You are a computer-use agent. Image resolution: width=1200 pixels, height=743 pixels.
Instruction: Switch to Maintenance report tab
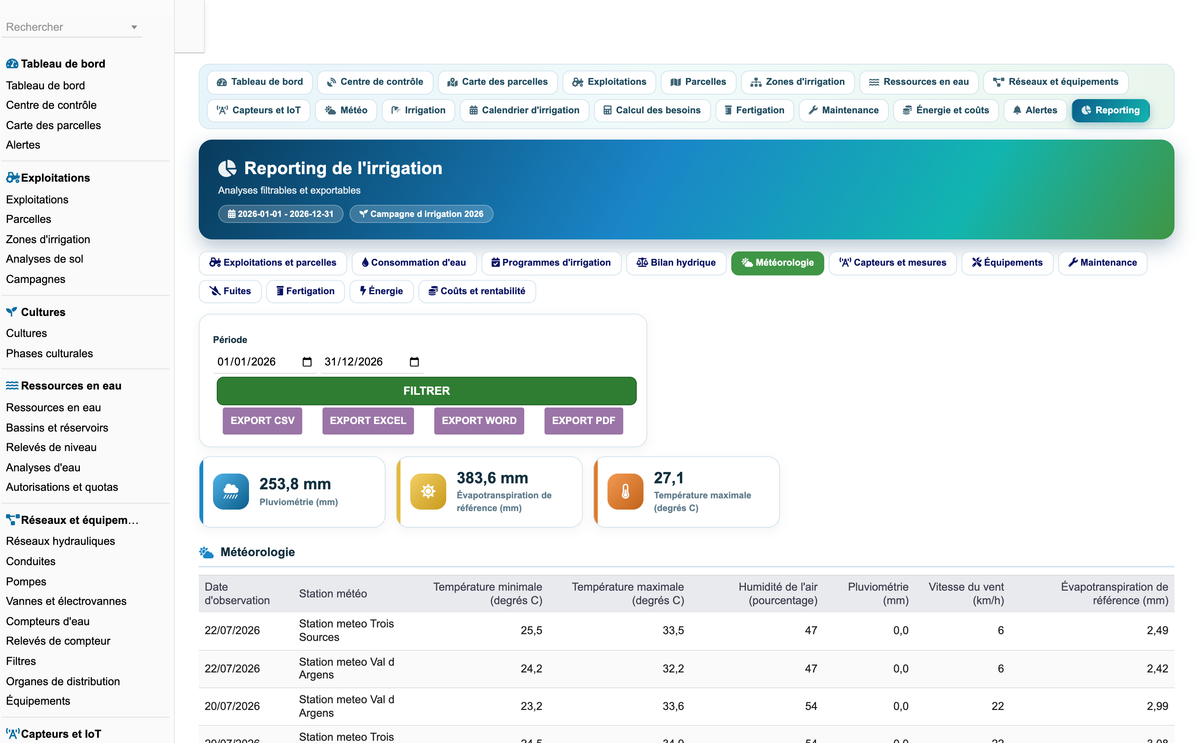point(1103,263)
